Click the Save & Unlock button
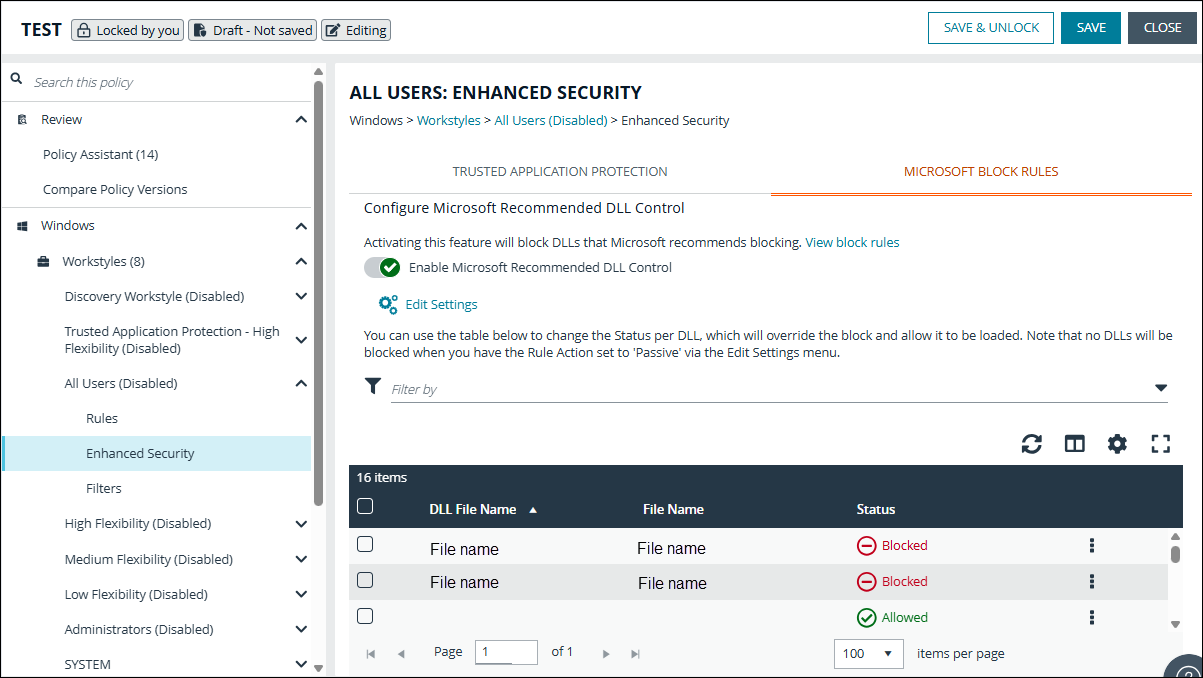Viewport: 1203px width, 678px height. coord(990,28)
